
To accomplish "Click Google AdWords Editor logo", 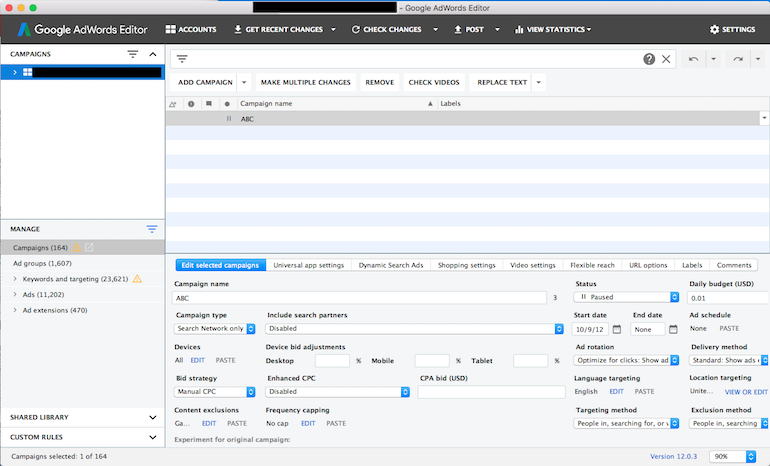I will tap(82, 29).
